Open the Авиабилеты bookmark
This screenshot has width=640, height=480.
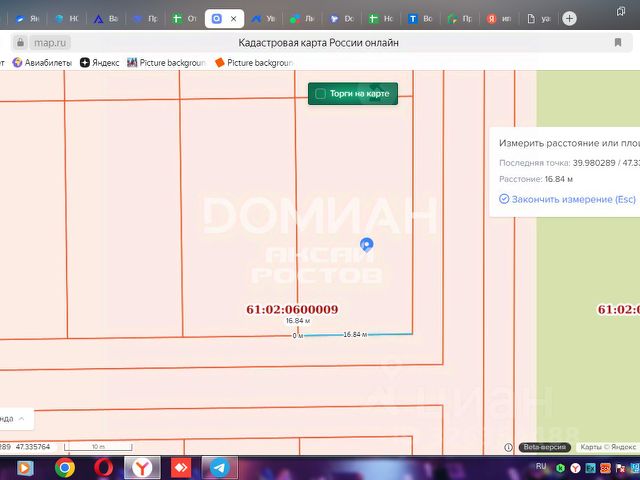pos(42,62)
